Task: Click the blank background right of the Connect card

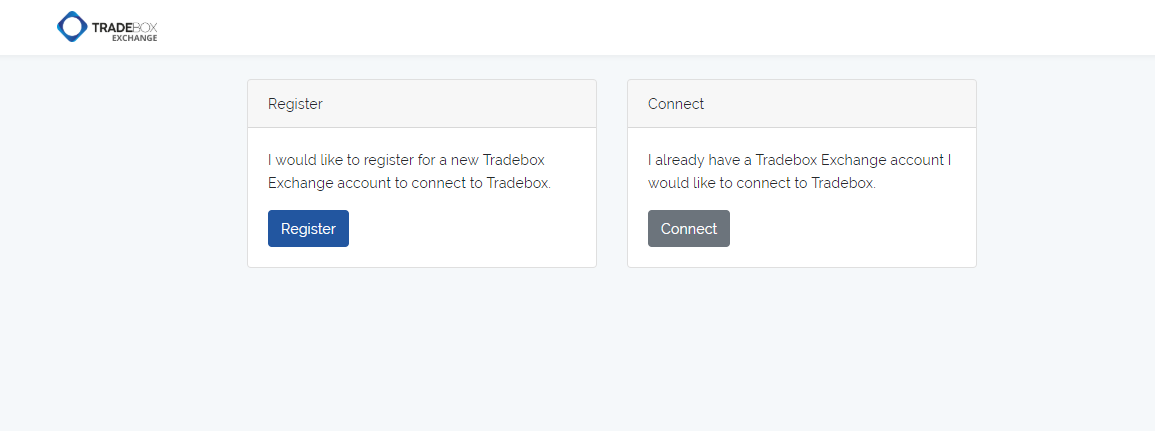Action: click(x=1065, y=173)
